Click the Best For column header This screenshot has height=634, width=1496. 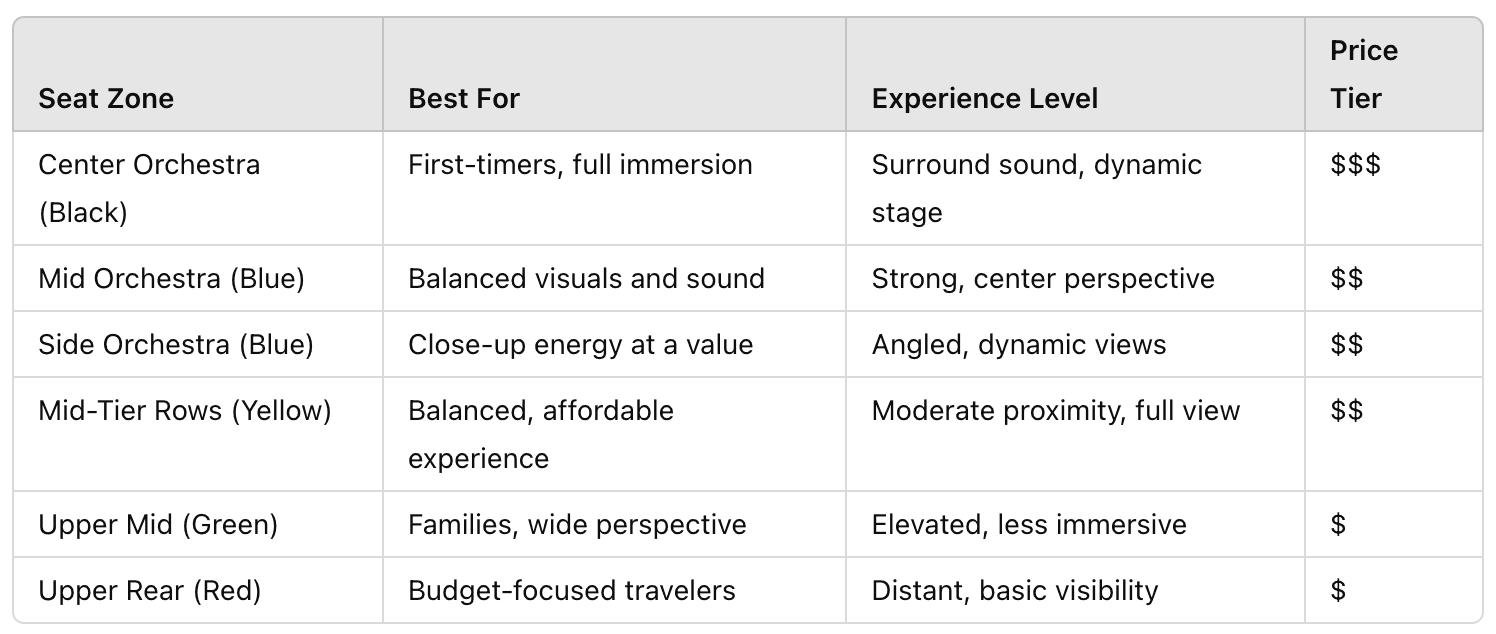464,98
